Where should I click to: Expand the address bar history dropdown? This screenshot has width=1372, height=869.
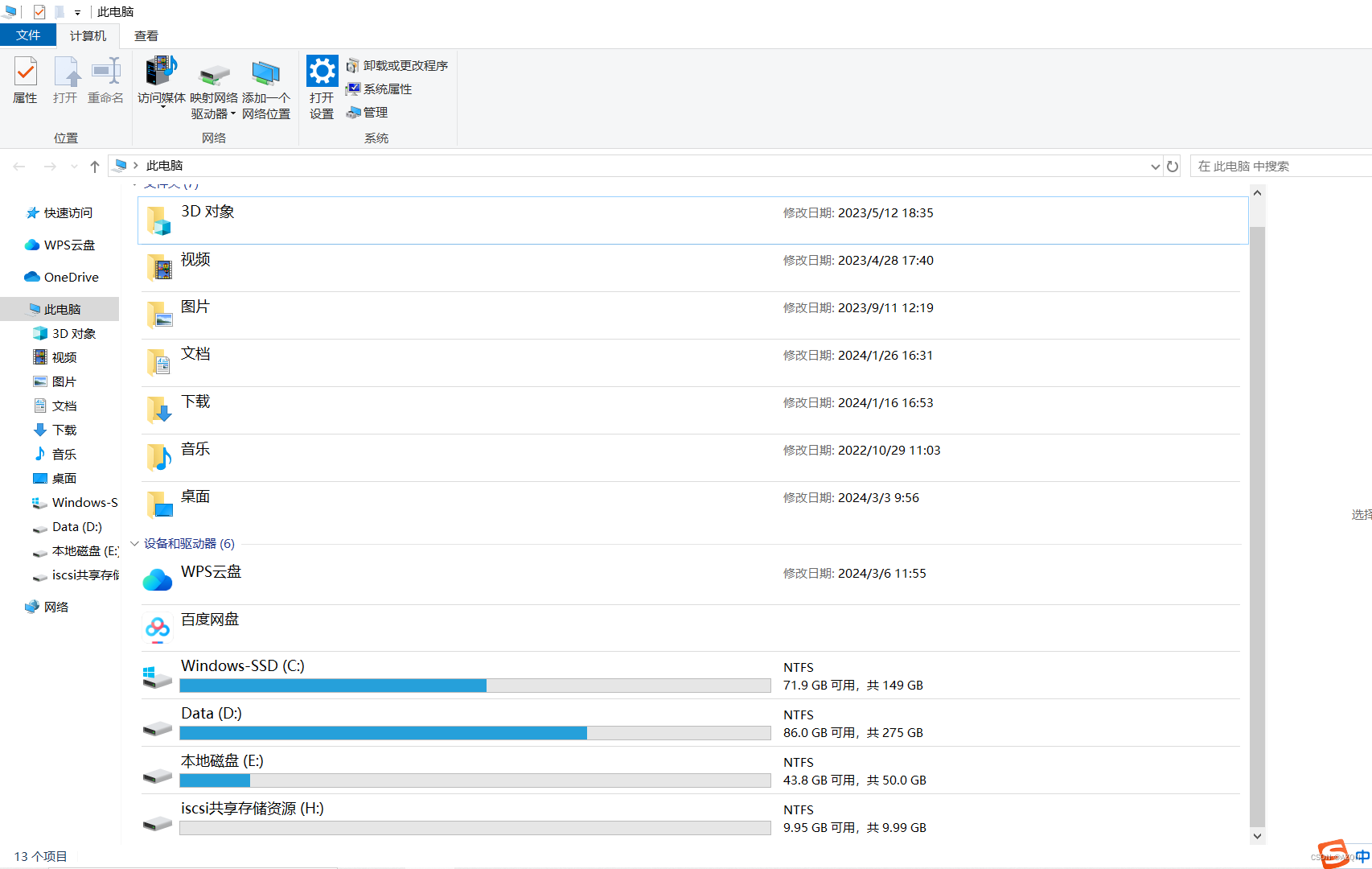pyautogui.click(x=1156, y=167)
